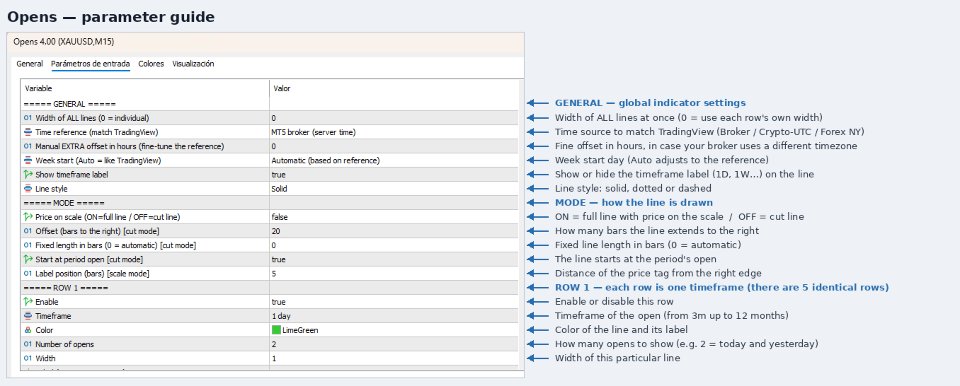The height and width of the screenshot is (386, 960).
Task: Select the ===== GENERAL ===== section row
Action: (269, 104)
